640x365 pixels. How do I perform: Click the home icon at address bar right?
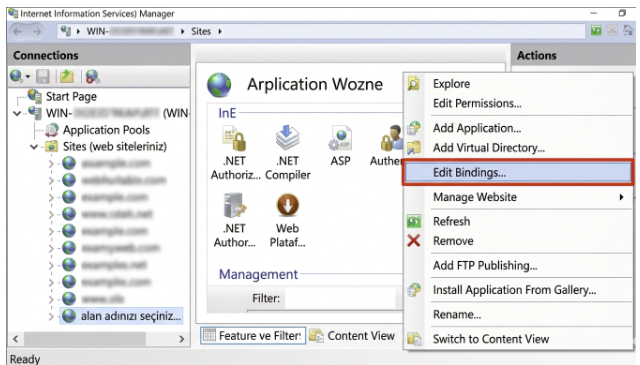click(628, 31)
